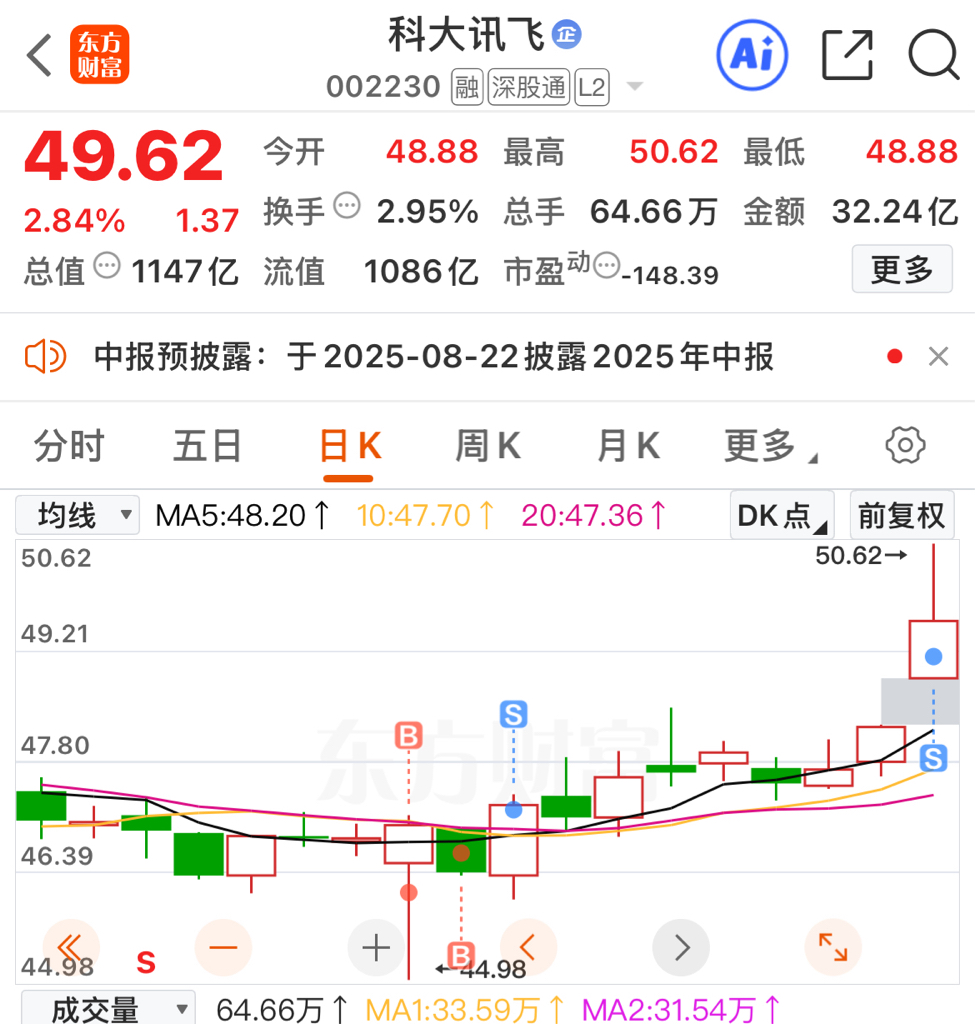This screenshot has height=1024, width=975.
Task: Jump to earliest data double-left arrow
Action: [x=70, y=948]
